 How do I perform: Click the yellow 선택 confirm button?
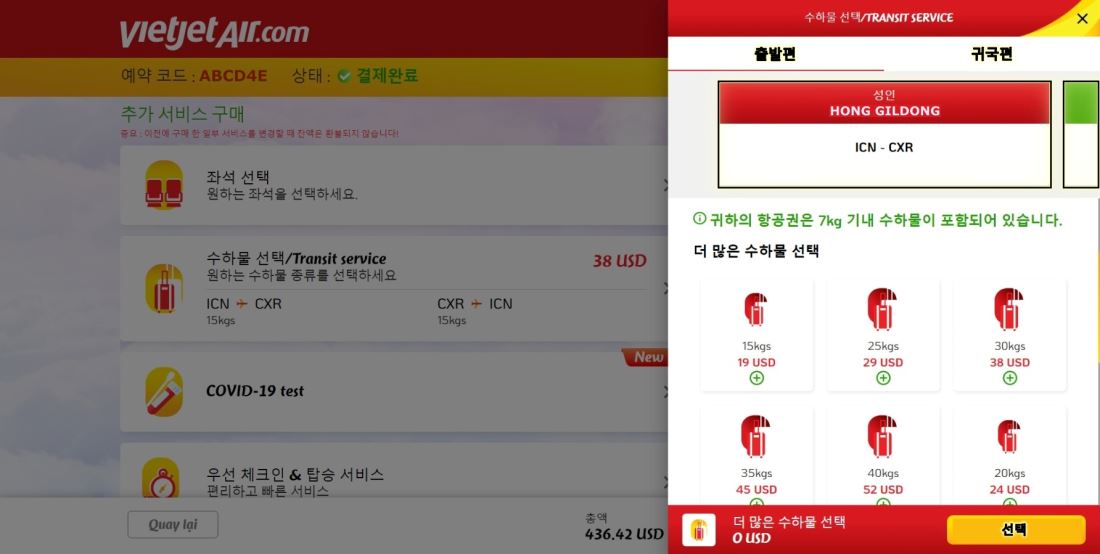[1015, 529]
